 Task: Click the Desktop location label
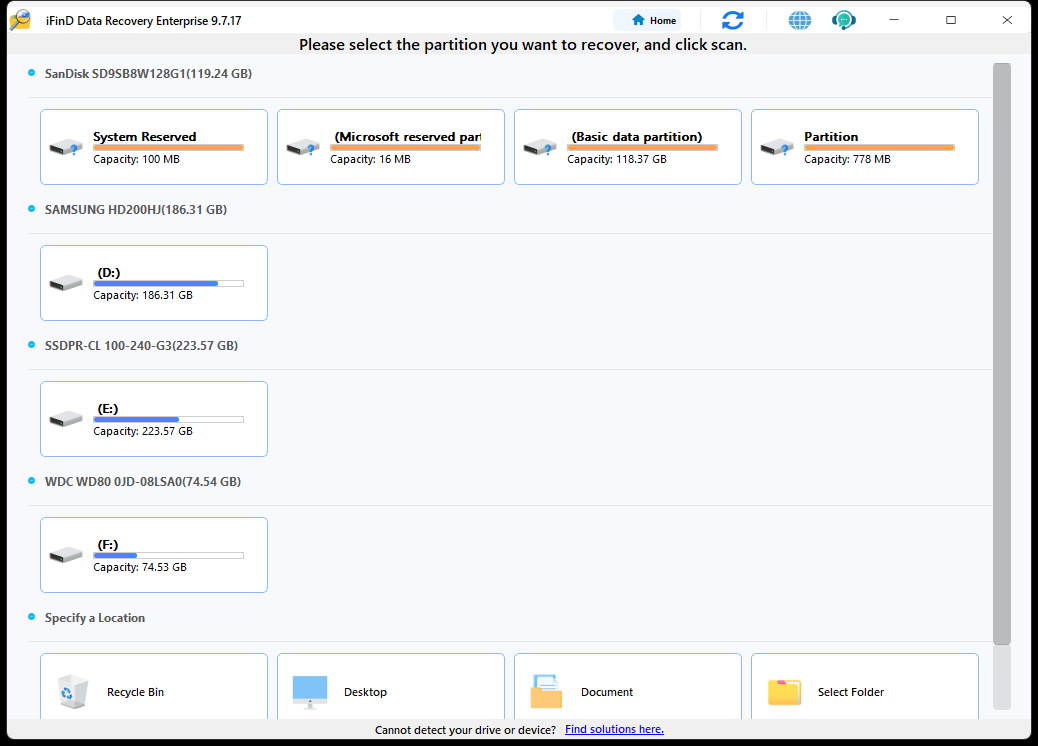[x=365, y=692]
